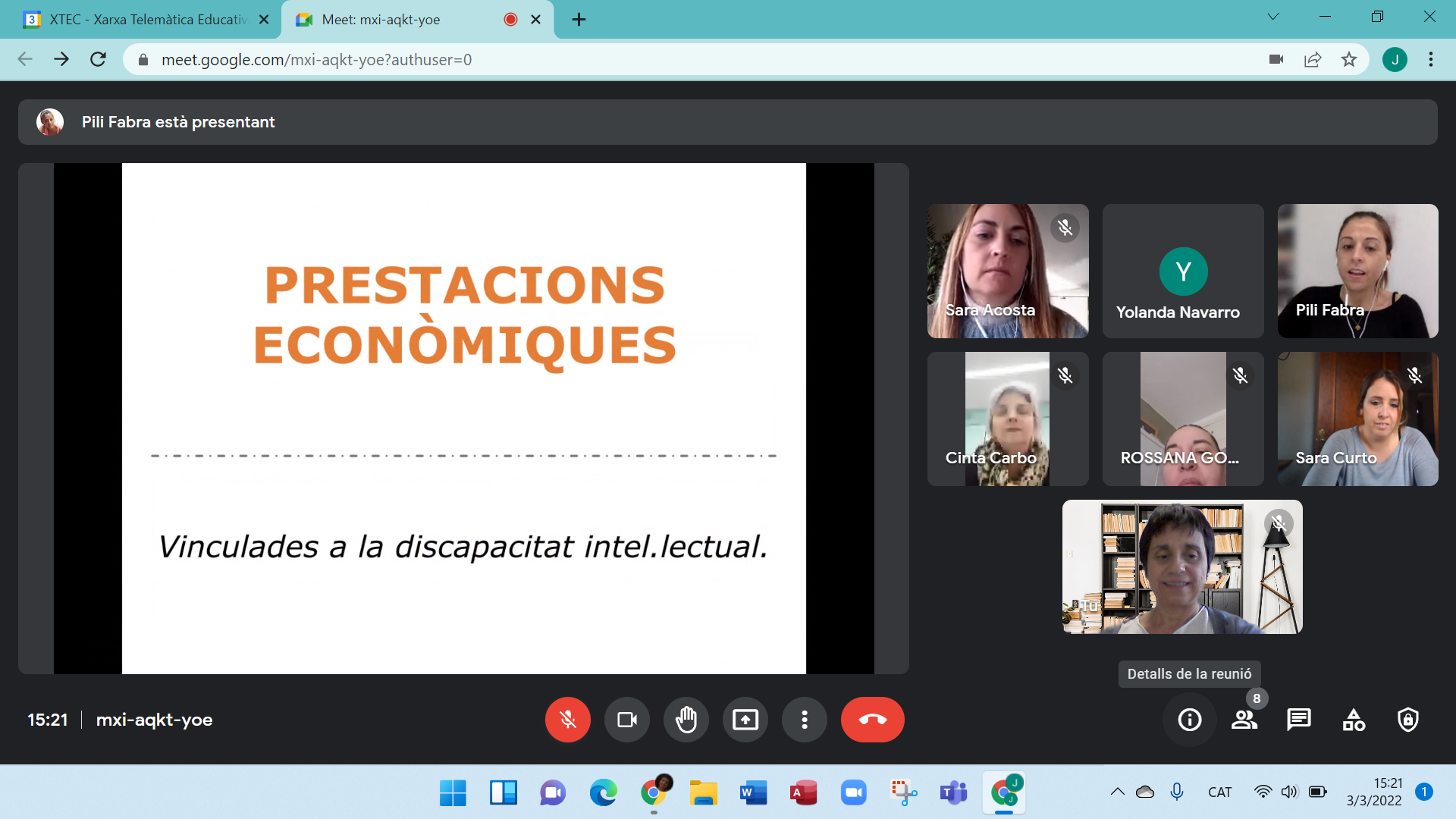Switch to XTEC Xarxa Telemàtica tab
The image size is (1456, 819).
[144, 20]
